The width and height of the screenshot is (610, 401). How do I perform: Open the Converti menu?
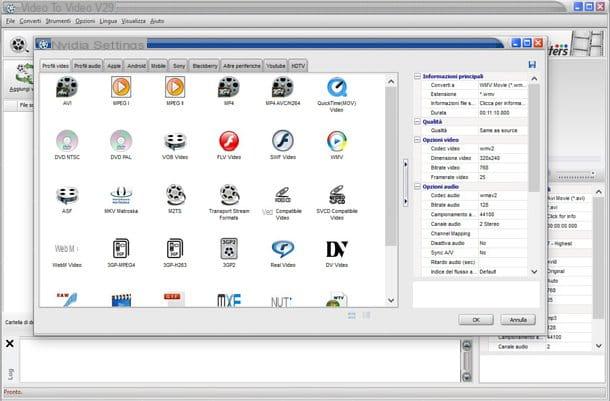30,21
